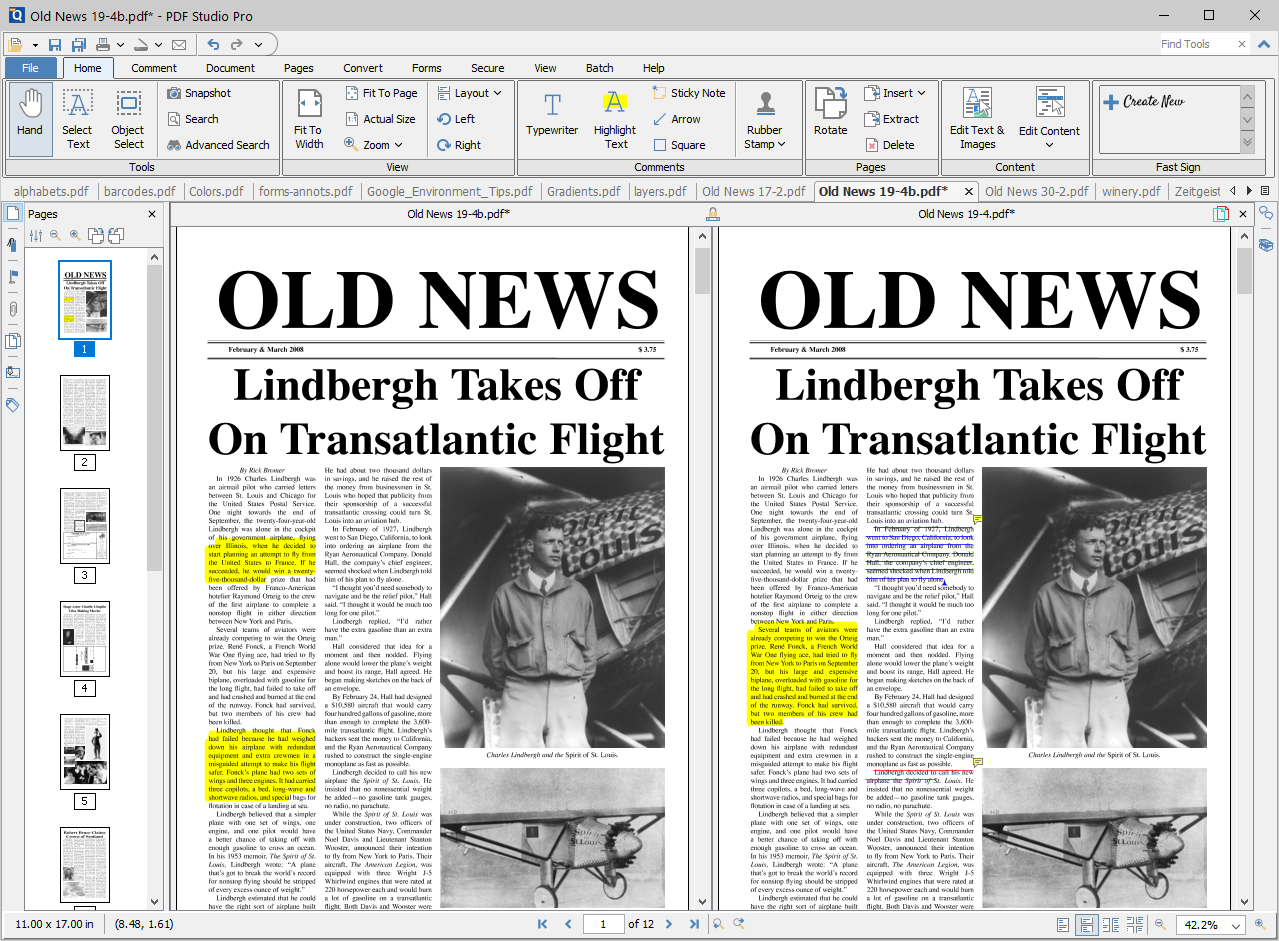Switch to the Comment ribbon tab

(x=154, y=68)
